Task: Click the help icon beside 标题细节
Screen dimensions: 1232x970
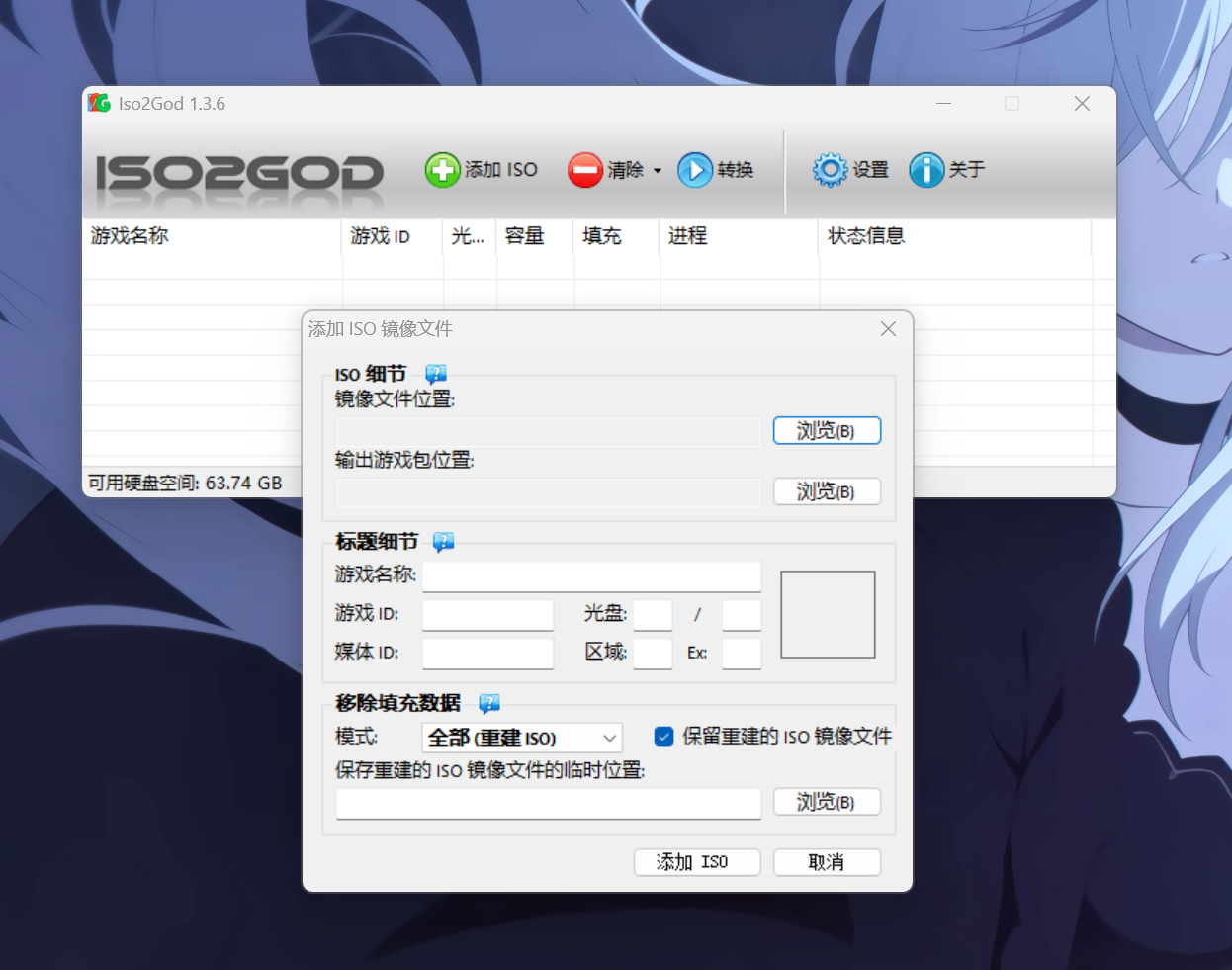Action: pyautogui.click(x=443, y=542)
